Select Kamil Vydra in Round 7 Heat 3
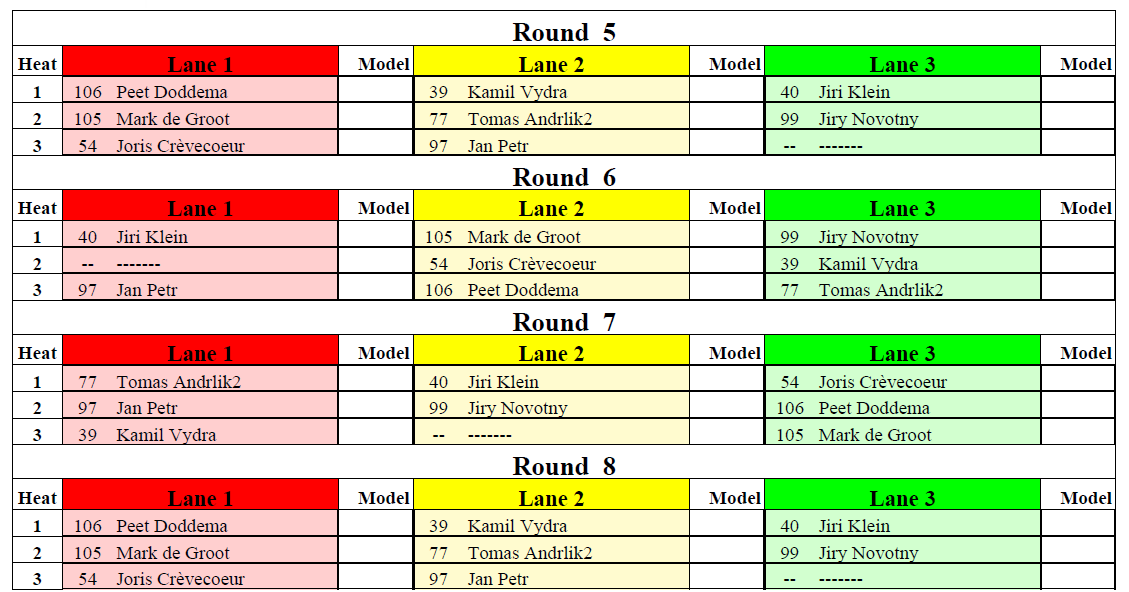The height and width of the screenshot is (592, 1129). (166, 435)
